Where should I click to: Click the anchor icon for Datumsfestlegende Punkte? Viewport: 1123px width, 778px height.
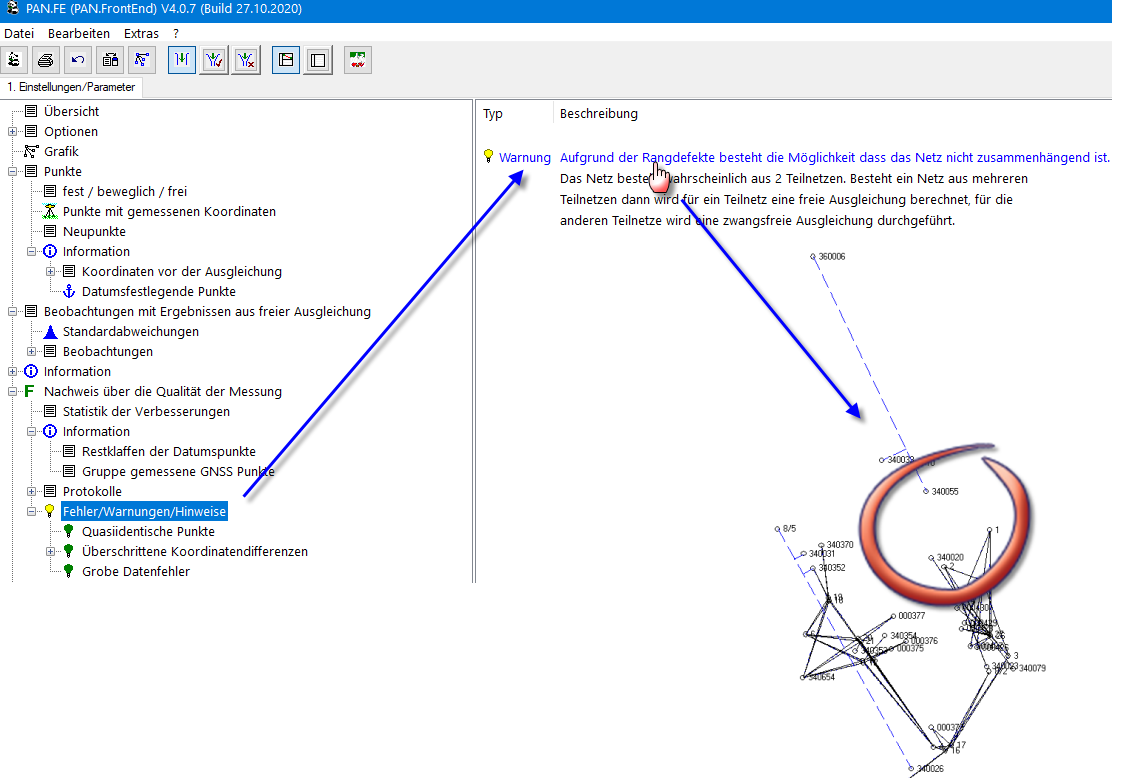click(69, 291)
